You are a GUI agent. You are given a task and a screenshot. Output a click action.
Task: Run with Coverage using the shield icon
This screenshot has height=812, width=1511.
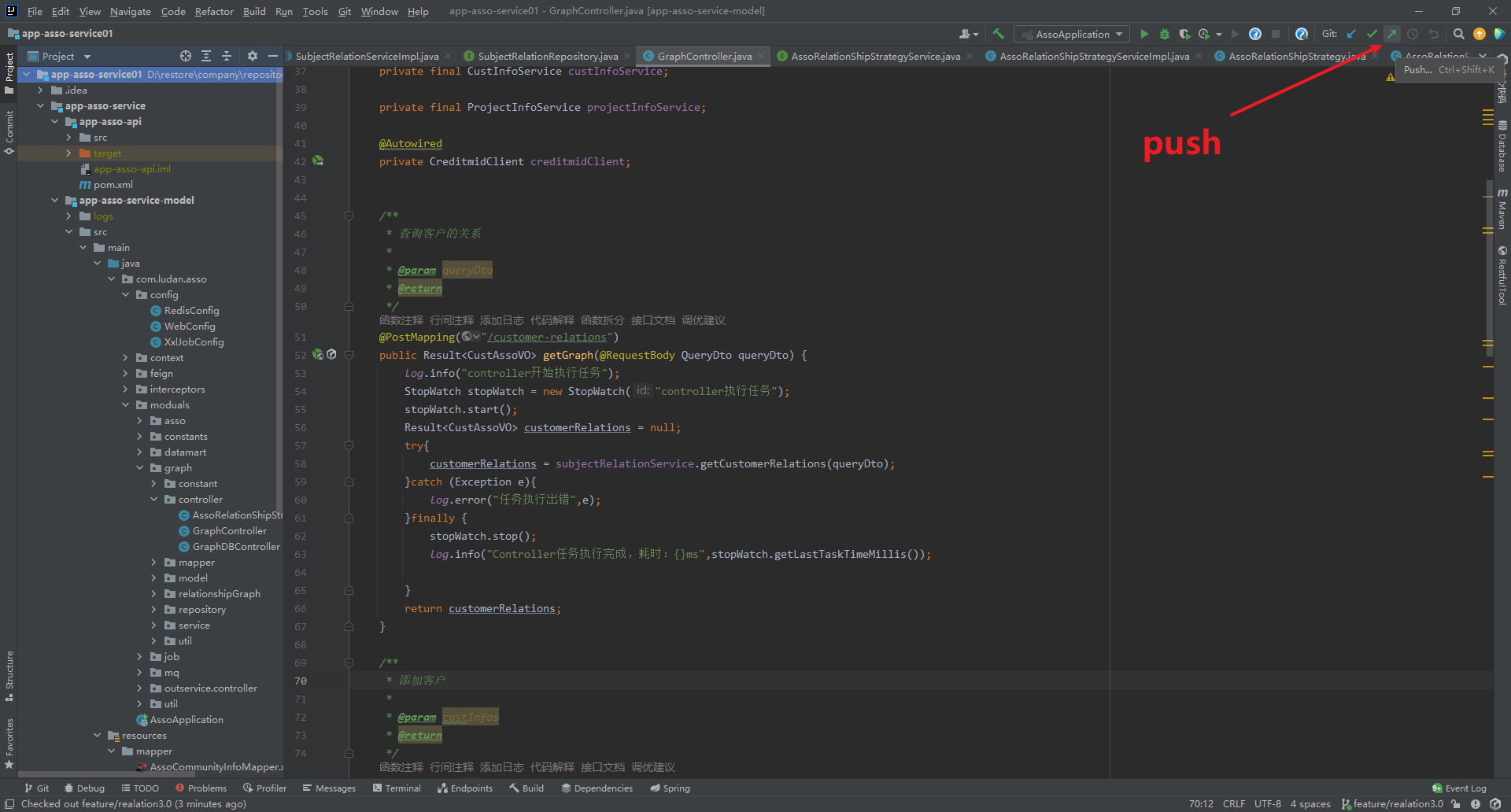1184,34
